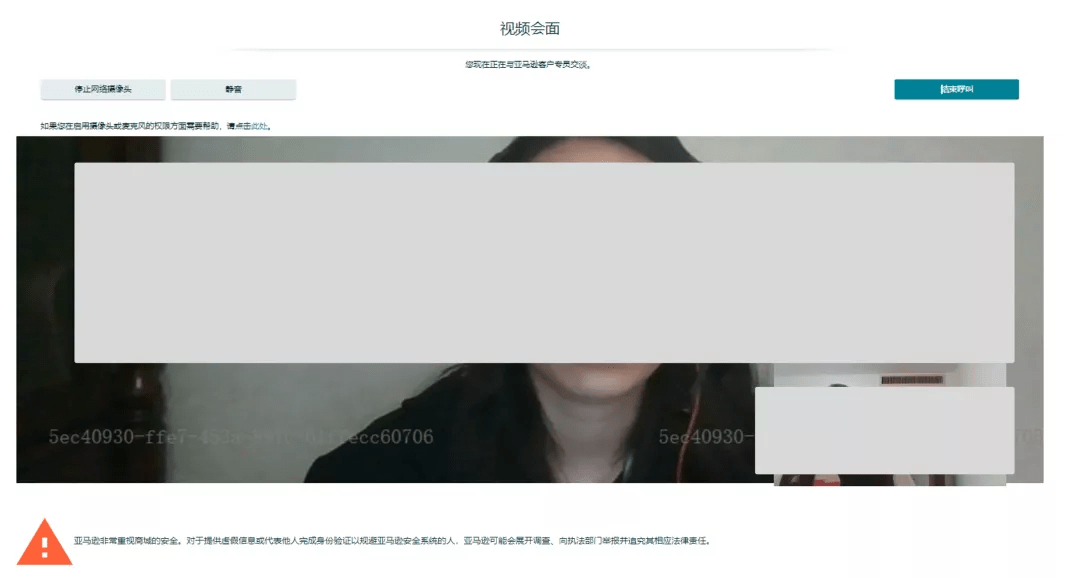Click the Amazon security warning text at bottom
Viewport: 1068px width, 578px height.
point(391,541)
